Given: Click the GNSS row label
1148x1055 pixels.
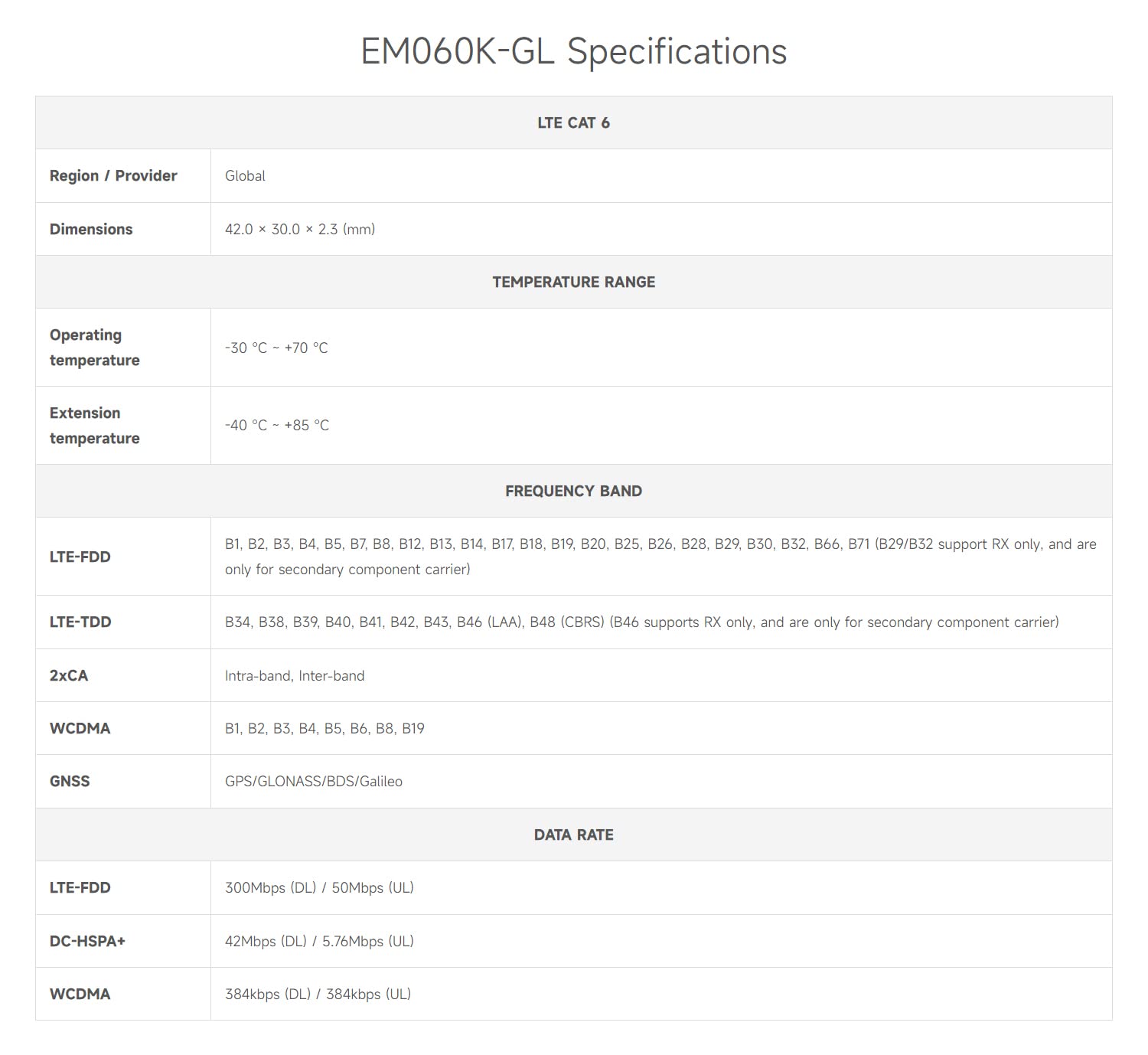Looking at the screenshot, I should [70, 781].
